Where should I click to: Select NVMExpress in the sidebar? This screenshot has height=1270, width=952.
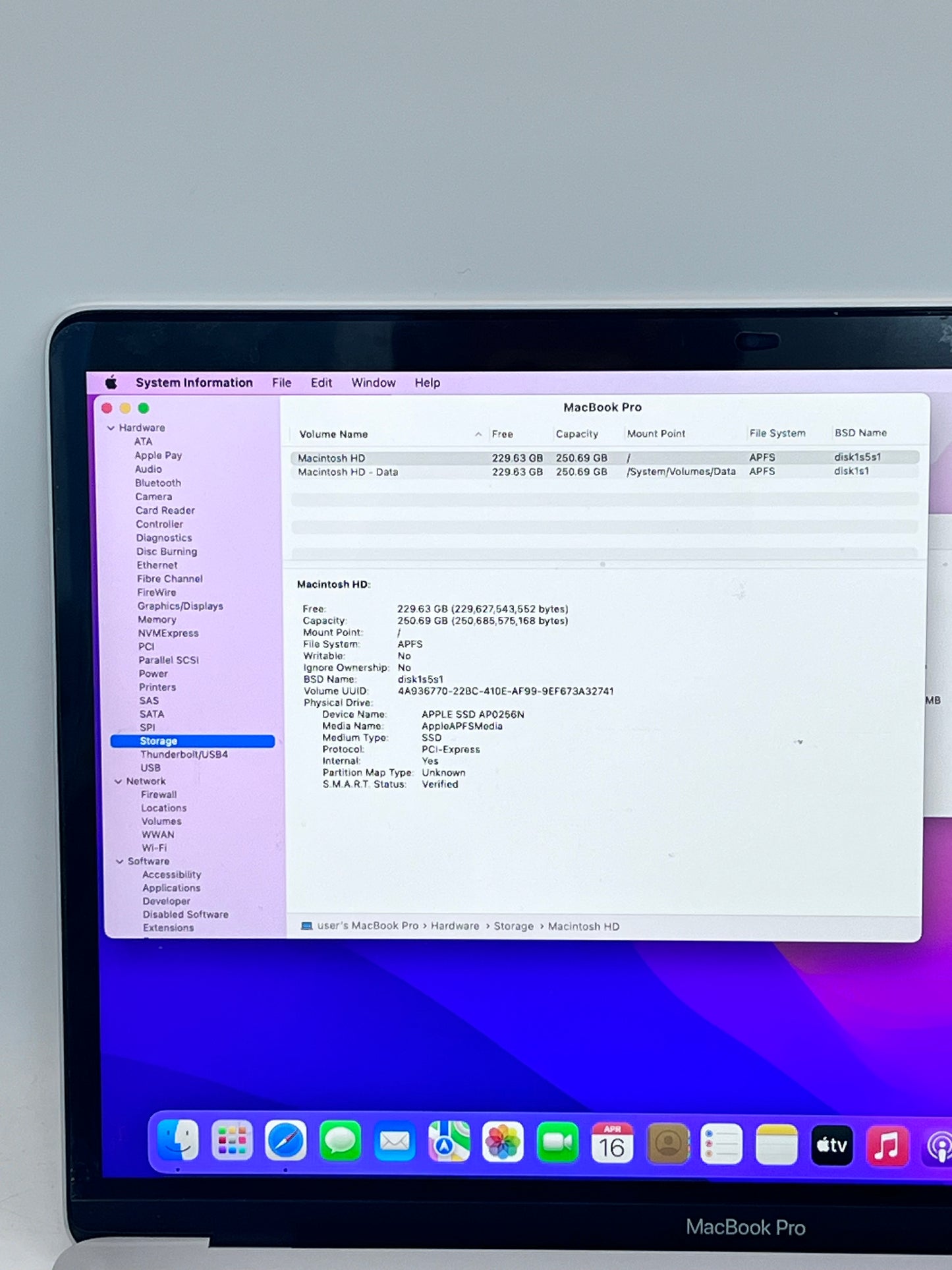click(168, 633)
